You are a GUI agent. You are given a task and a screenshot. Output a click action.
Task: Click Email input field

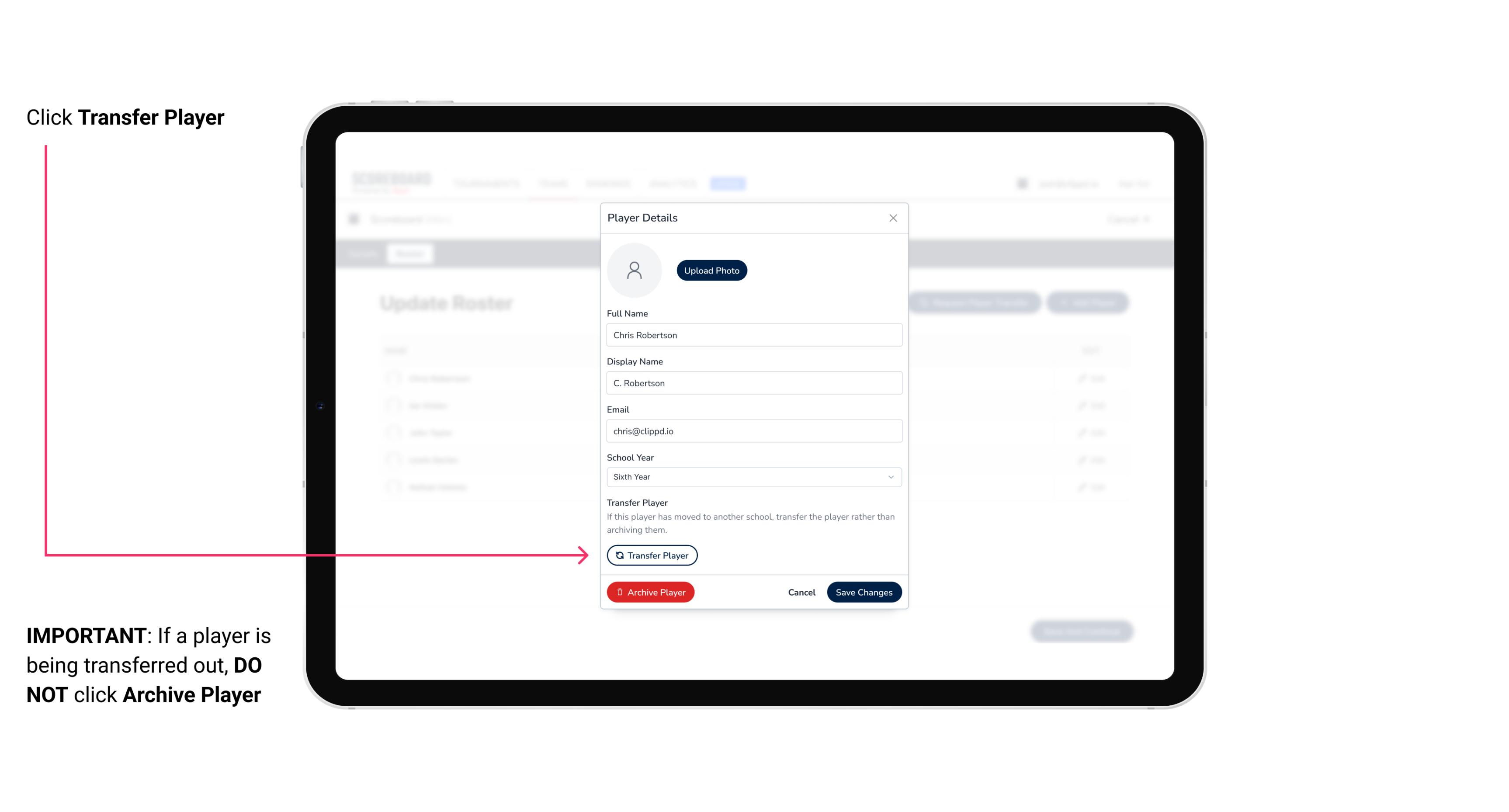pos(753,430)
